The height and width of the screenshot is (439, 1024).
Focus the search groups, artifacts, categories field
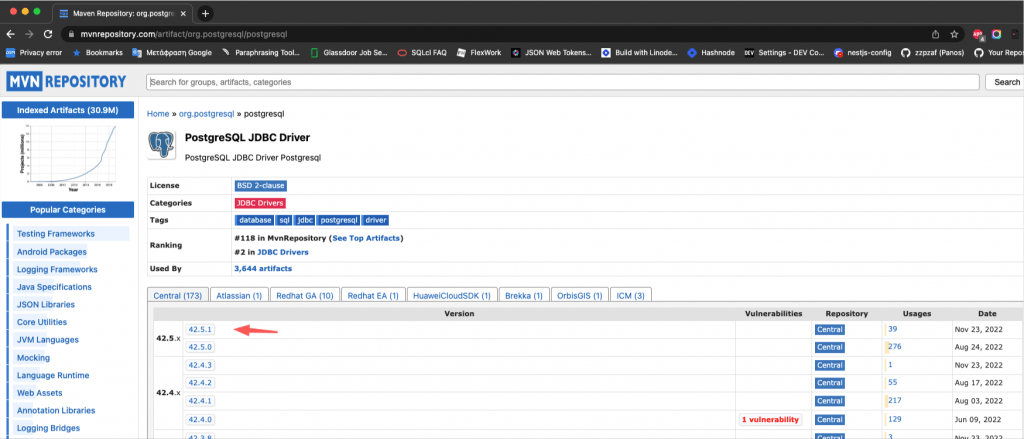click(x=563, y=82)
